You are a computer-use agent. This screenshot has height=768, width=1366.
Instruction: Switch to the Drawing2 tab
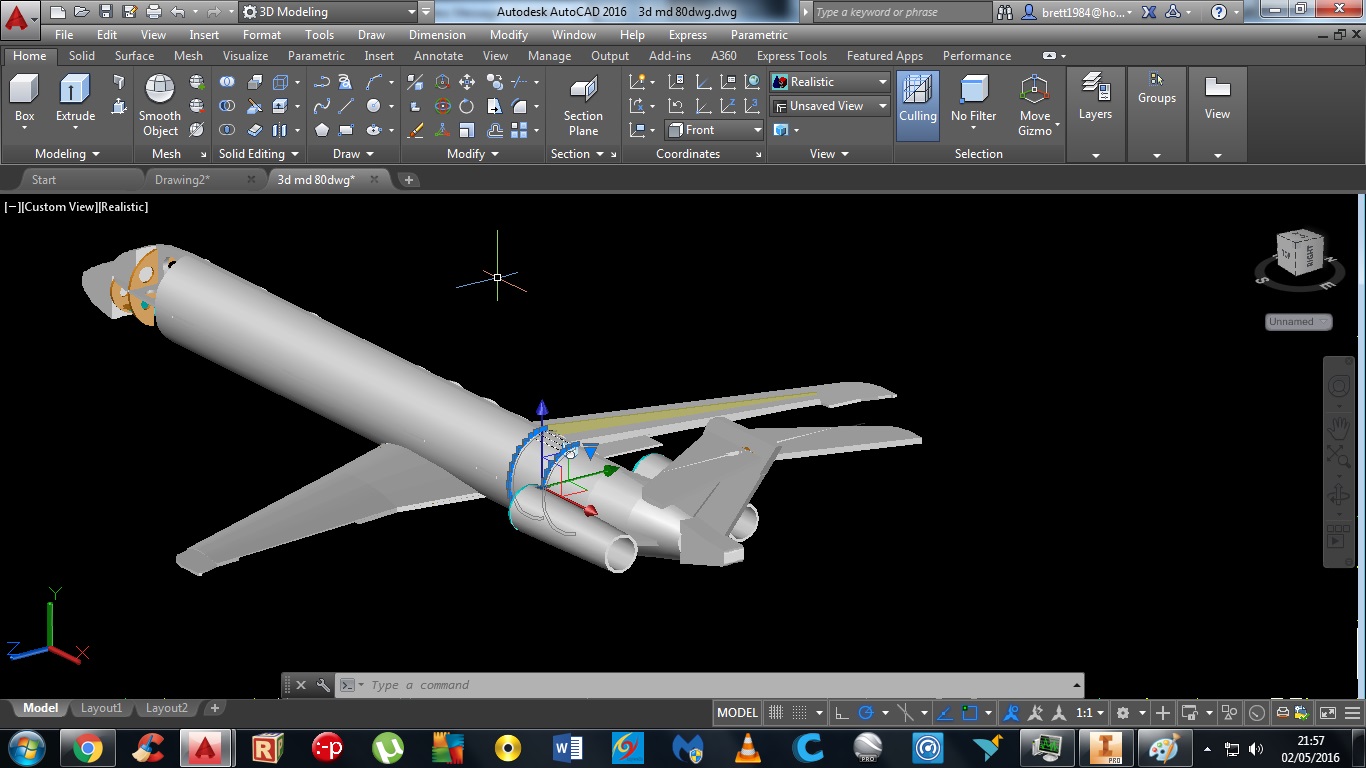(x=183, y=180)
